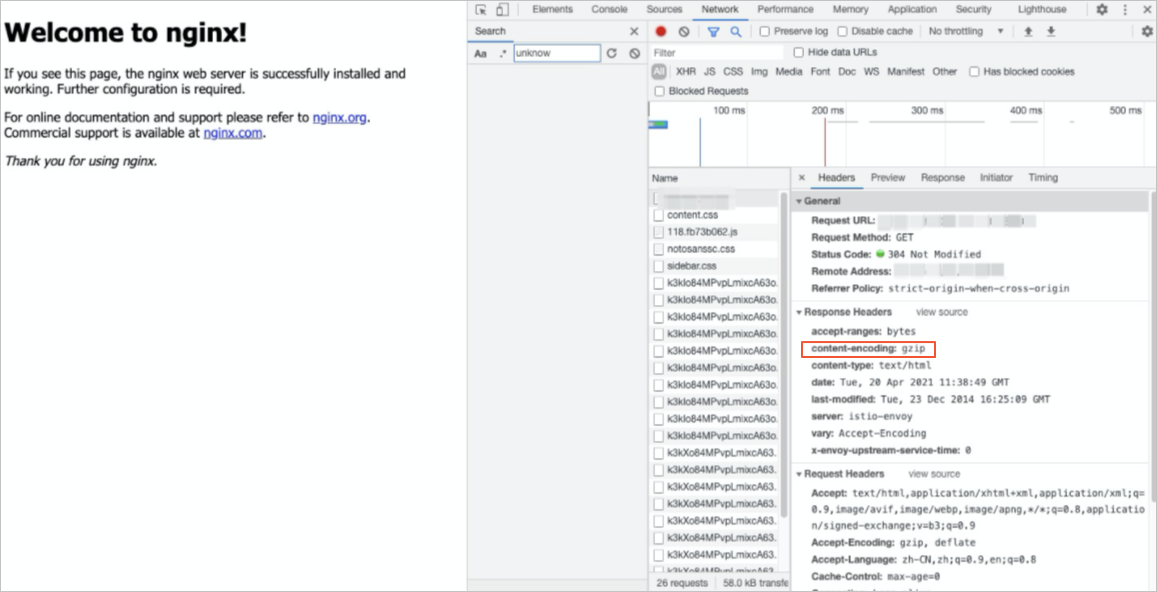The image size is (1157, 592).
Task: Clear the network log
Action: (x=684, y=31)
